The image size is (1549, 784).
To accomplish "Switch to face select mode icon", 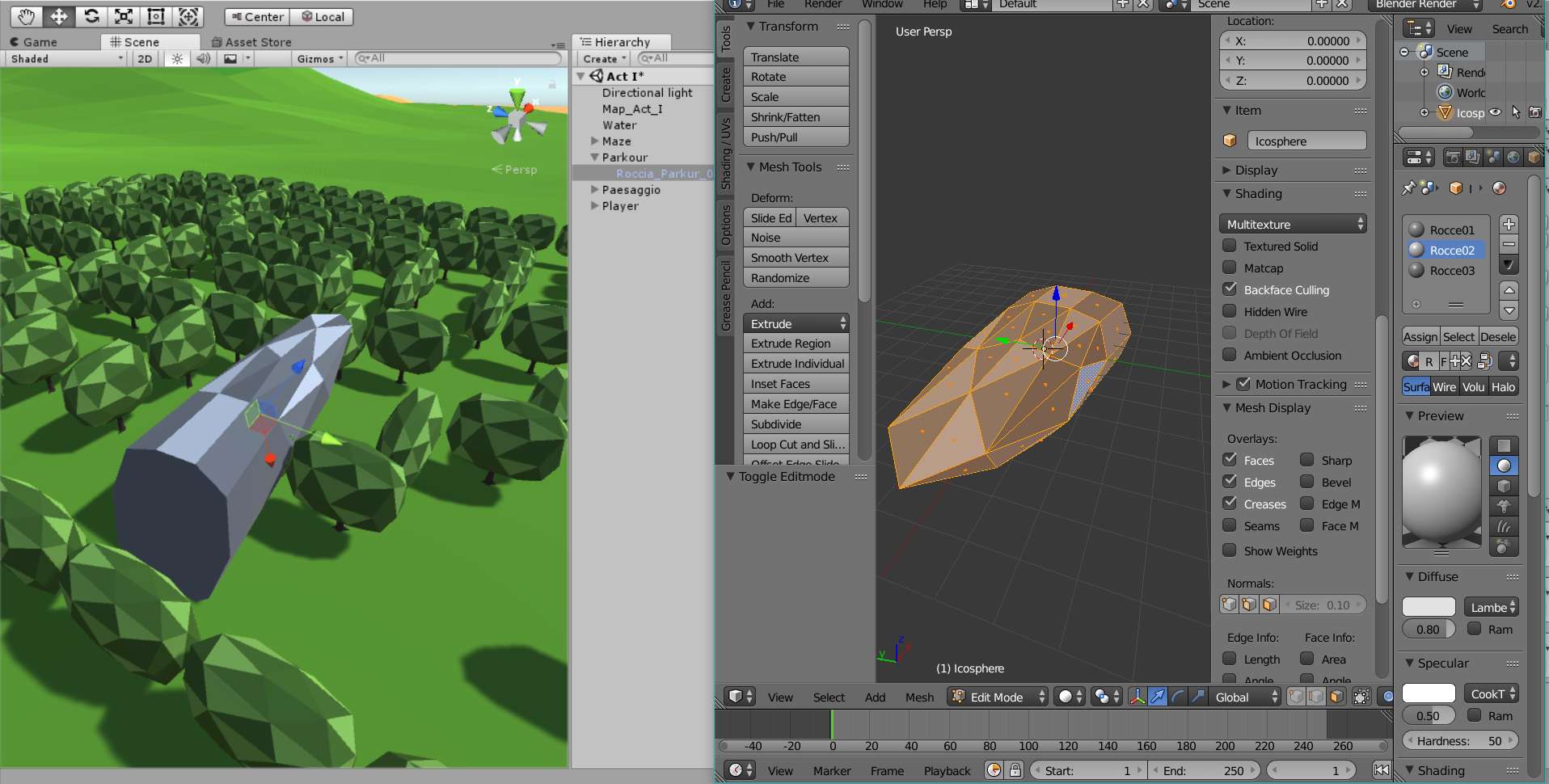I will [1336, 697].
